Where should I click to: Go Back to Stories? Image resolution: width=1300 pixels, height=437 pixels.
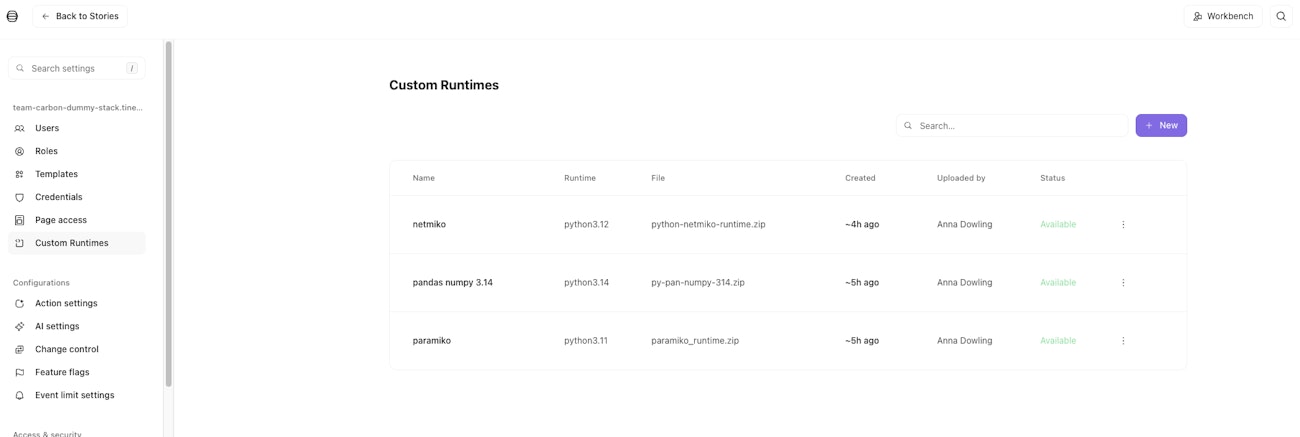click(80, 16)
